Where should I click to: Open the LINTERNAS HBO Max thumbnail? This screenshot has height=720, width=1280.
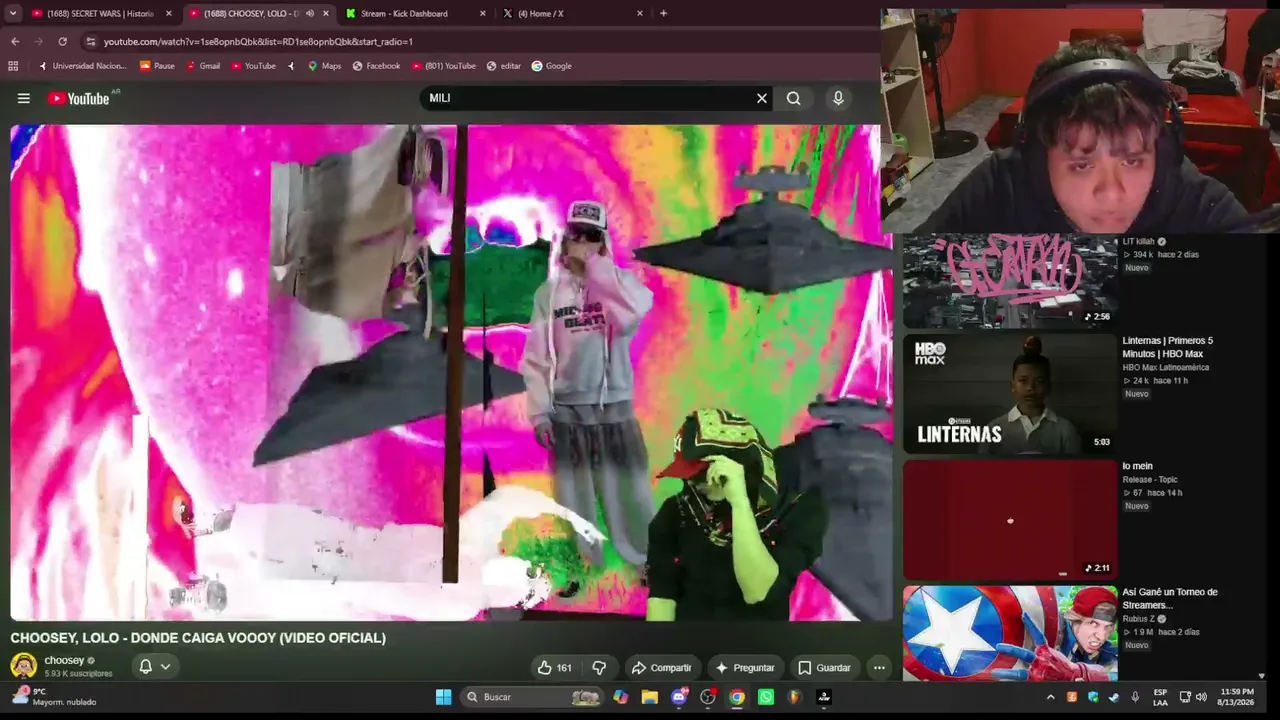(1009, 394)
